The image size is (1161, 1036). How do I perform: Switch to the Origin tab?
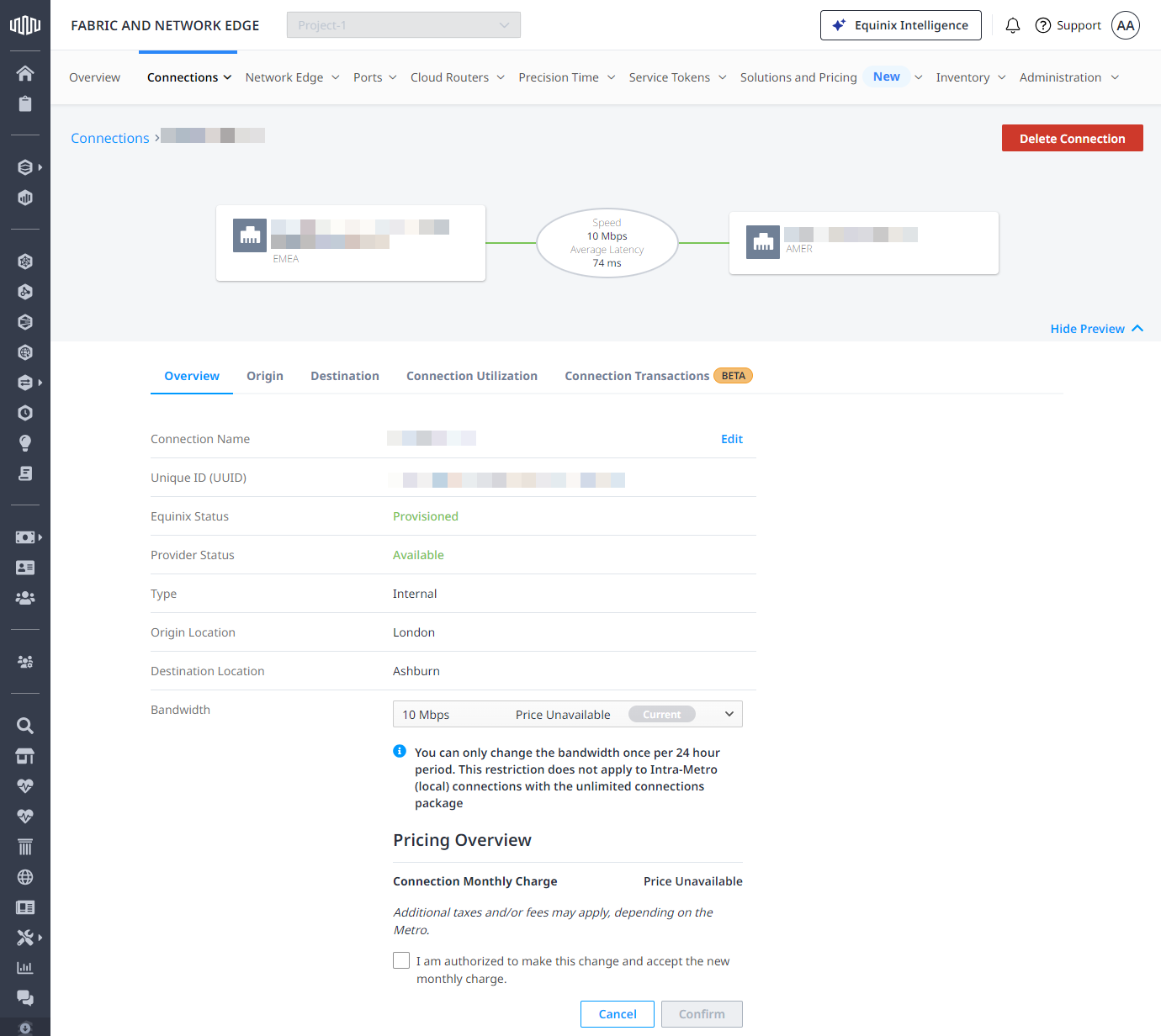click(265, 376)
